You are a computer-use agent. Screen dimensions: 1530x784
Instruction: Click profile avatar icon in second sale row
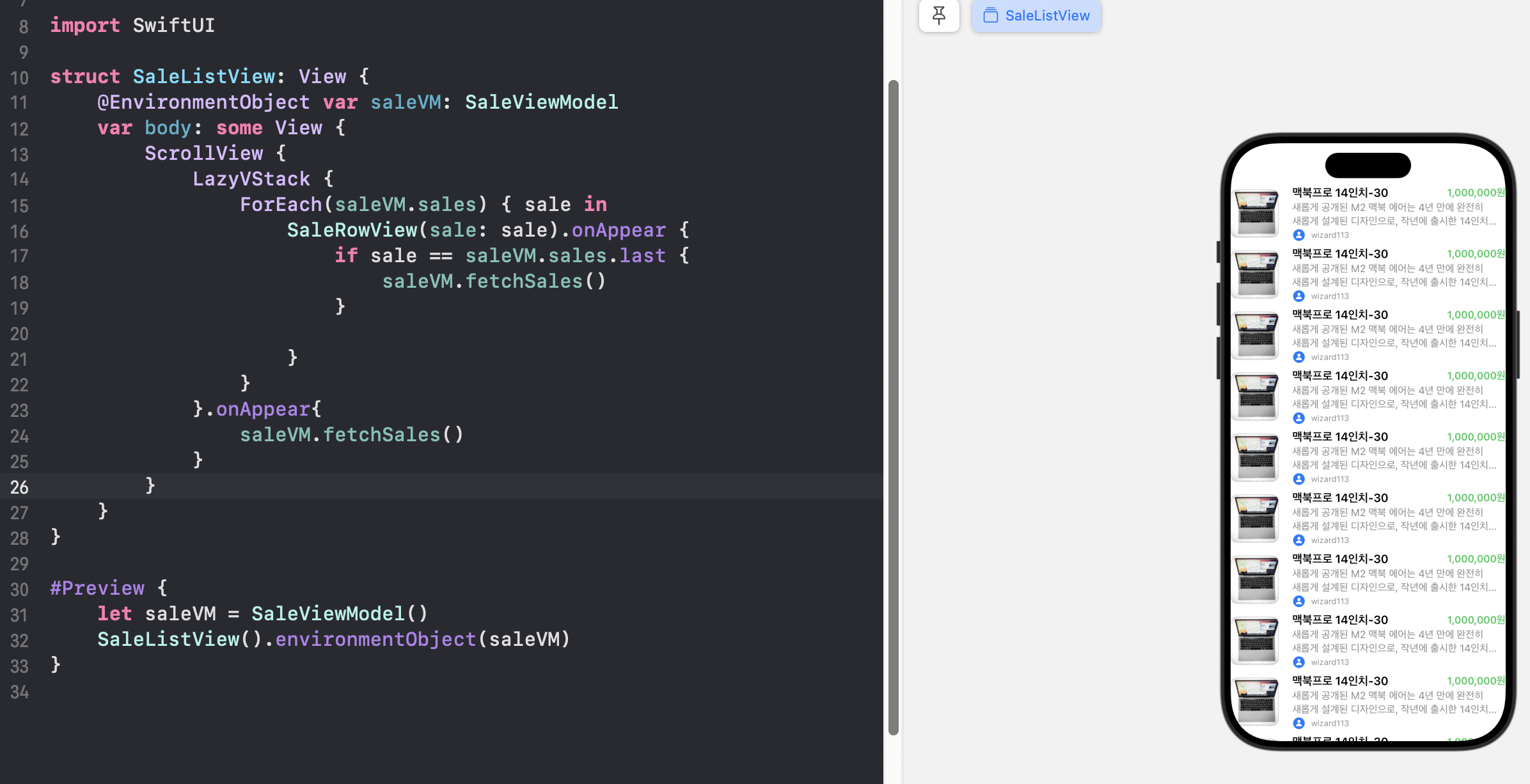[1298, 296]
